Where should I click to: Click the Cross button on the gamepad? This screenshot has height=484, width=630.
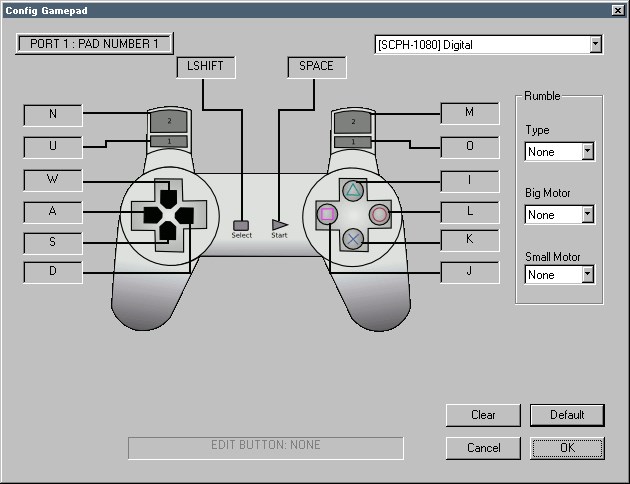pyautogui.click(x=353, y=239)
